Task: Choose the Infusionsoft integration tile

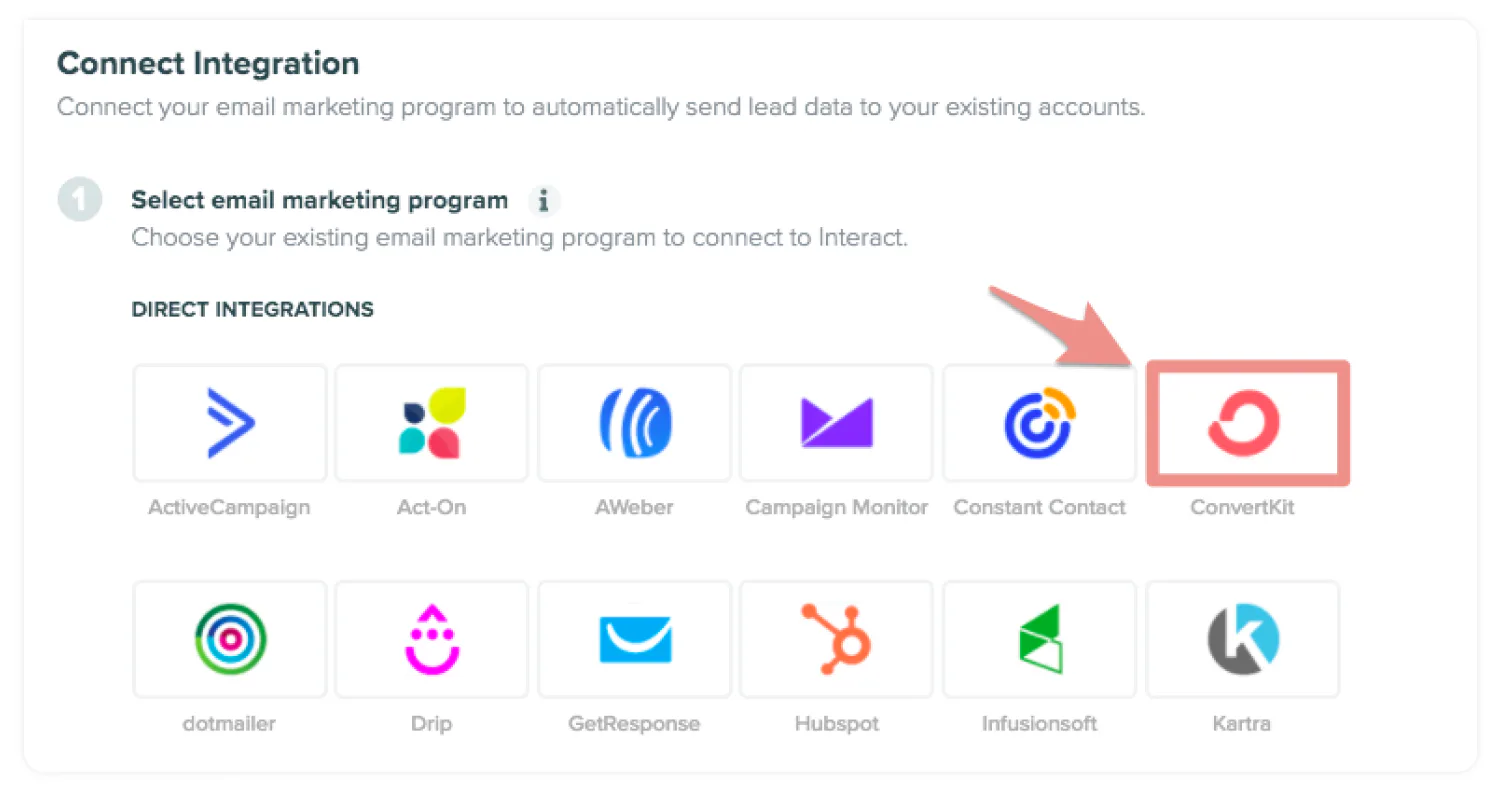Action: coord(1039,639)
